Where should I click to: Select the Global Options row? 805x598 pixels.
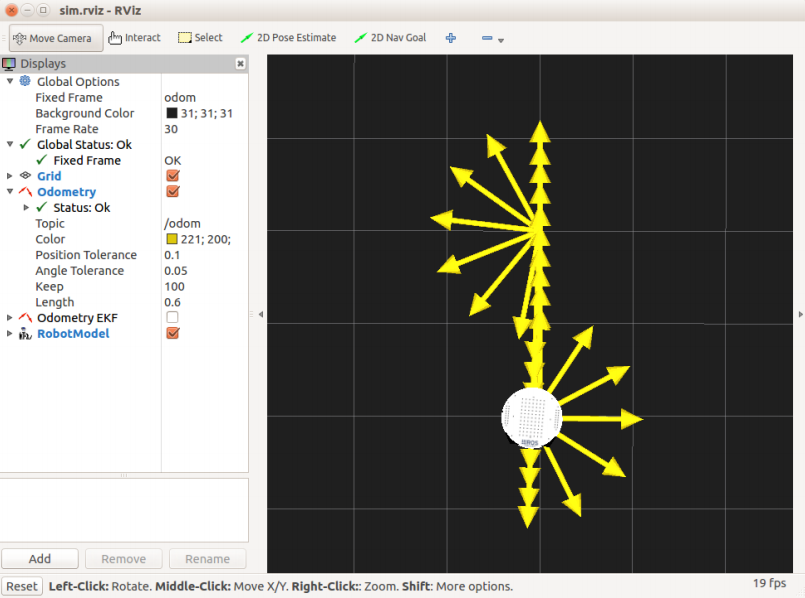(x=78, y=82)
